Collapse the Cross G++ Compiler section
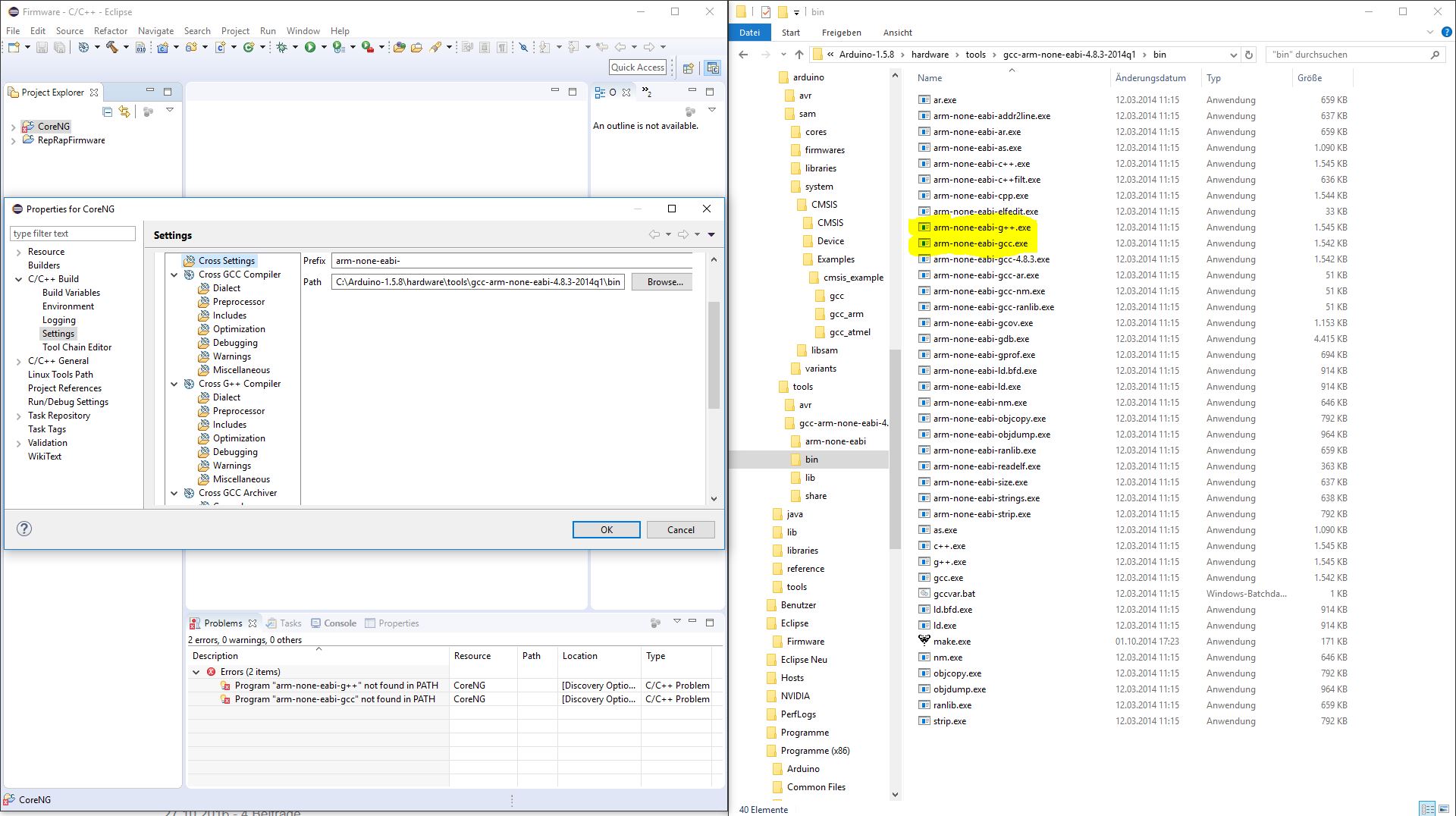This screenshot has height=816, width=1456. coord(174,384)
